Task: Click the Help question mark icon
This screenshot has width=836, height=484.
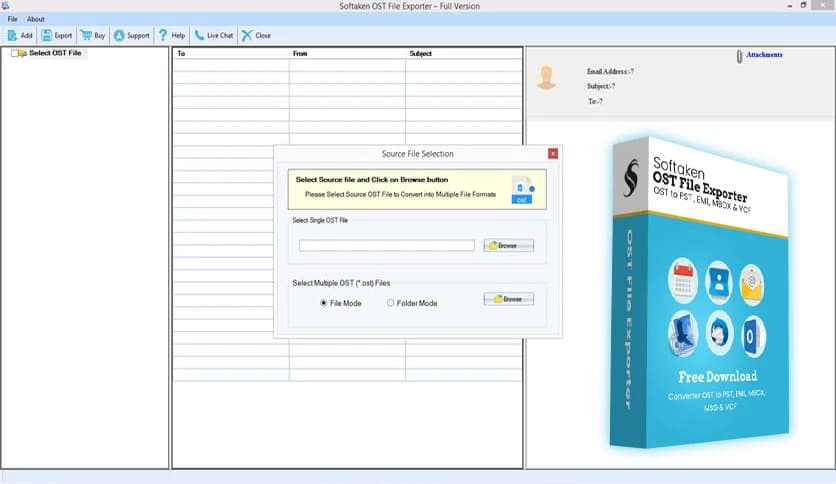Action: coord(163,35)
